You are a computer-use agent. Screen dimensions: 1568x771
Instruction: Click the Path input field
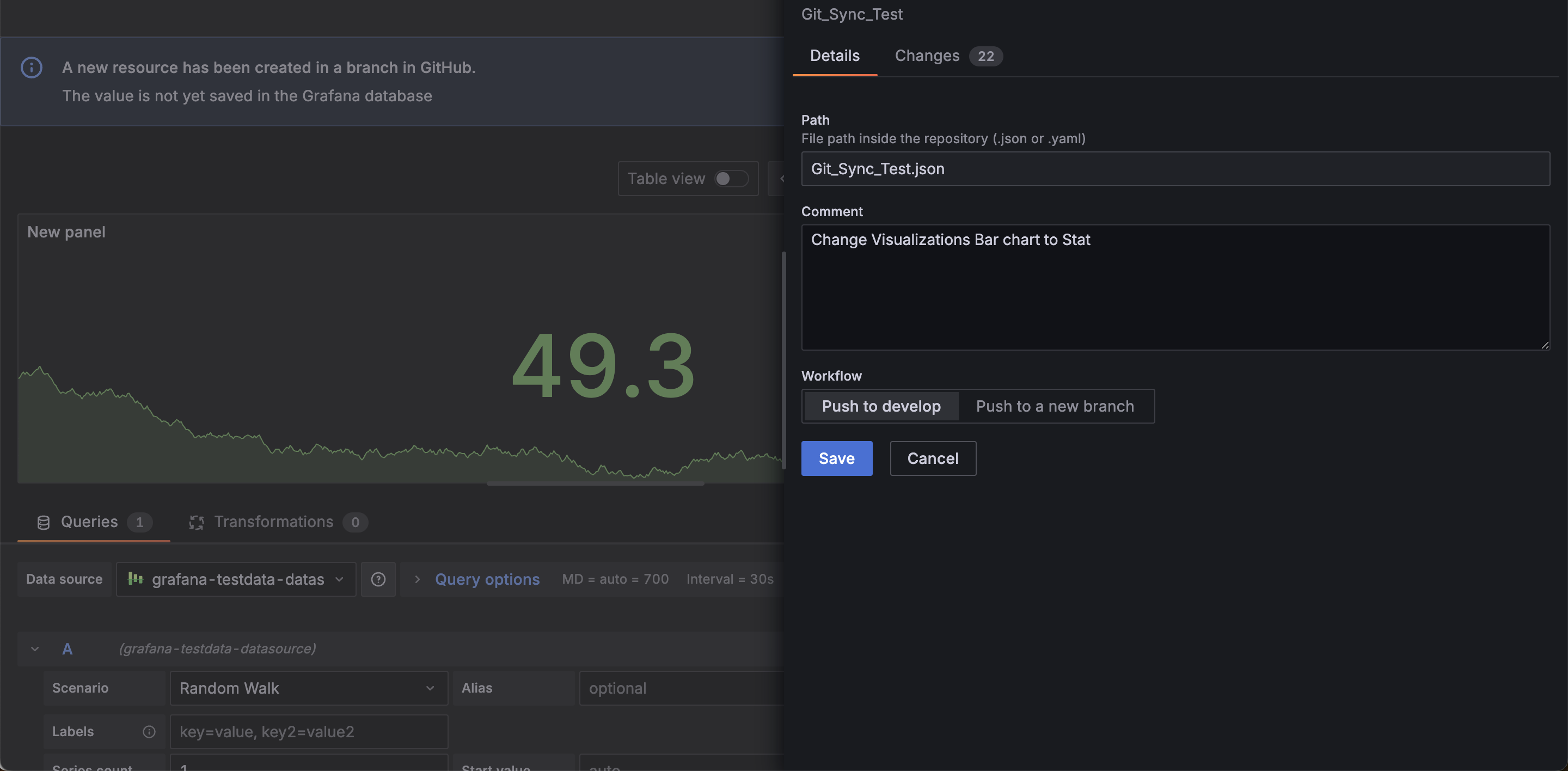[1175, 169]
